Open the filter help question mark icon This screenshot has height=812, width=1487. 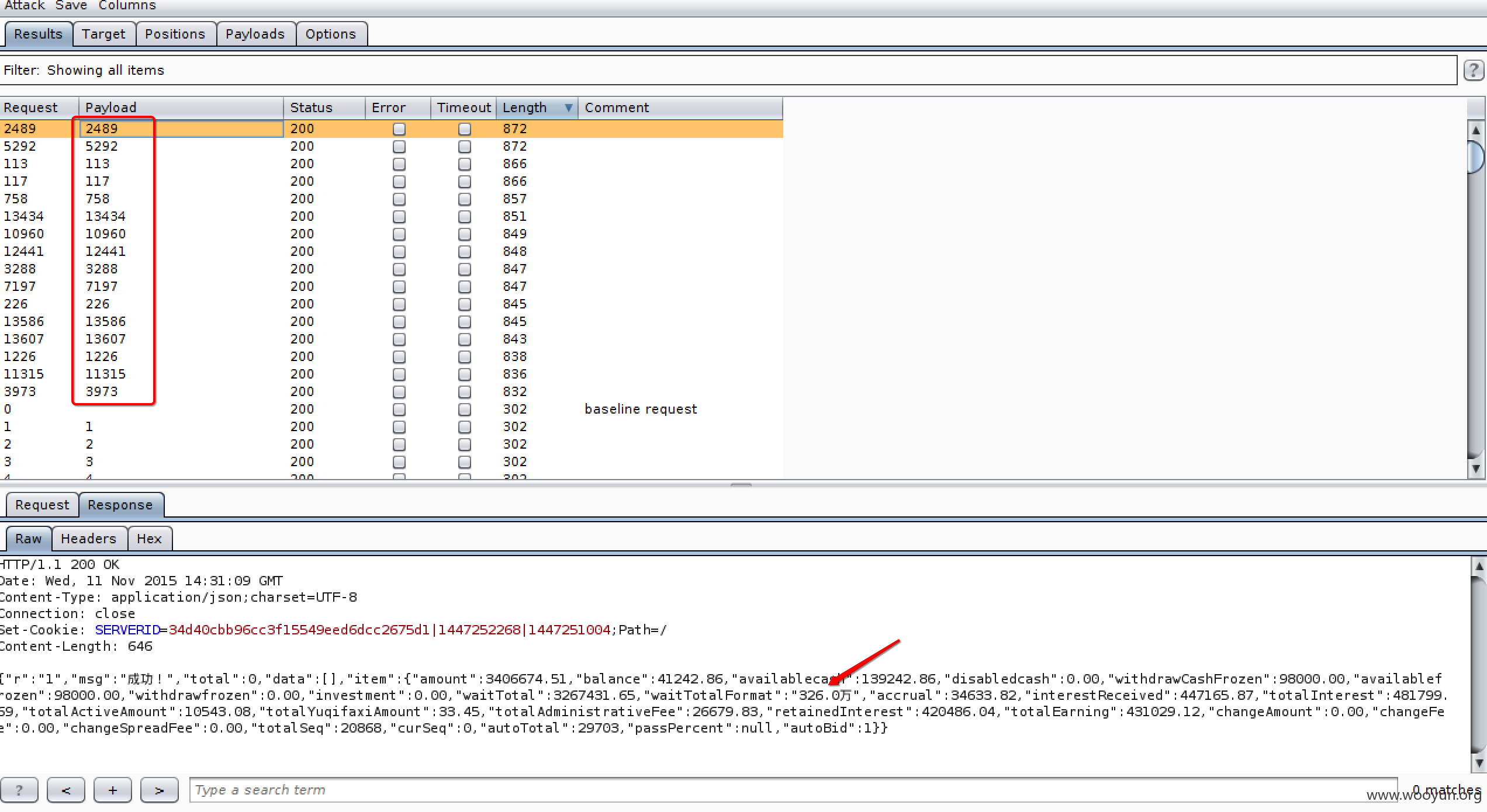click(x=1474, y=71)
